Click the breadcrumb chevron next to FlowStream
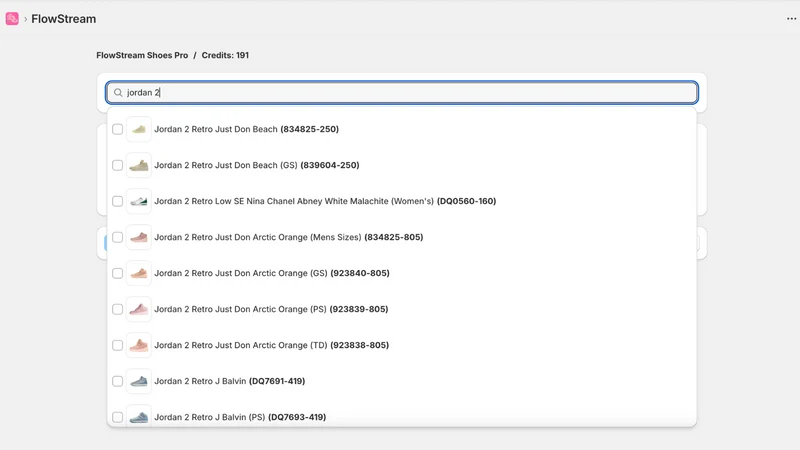The width and height of the screenshot is (800, 450). [25, 19]
